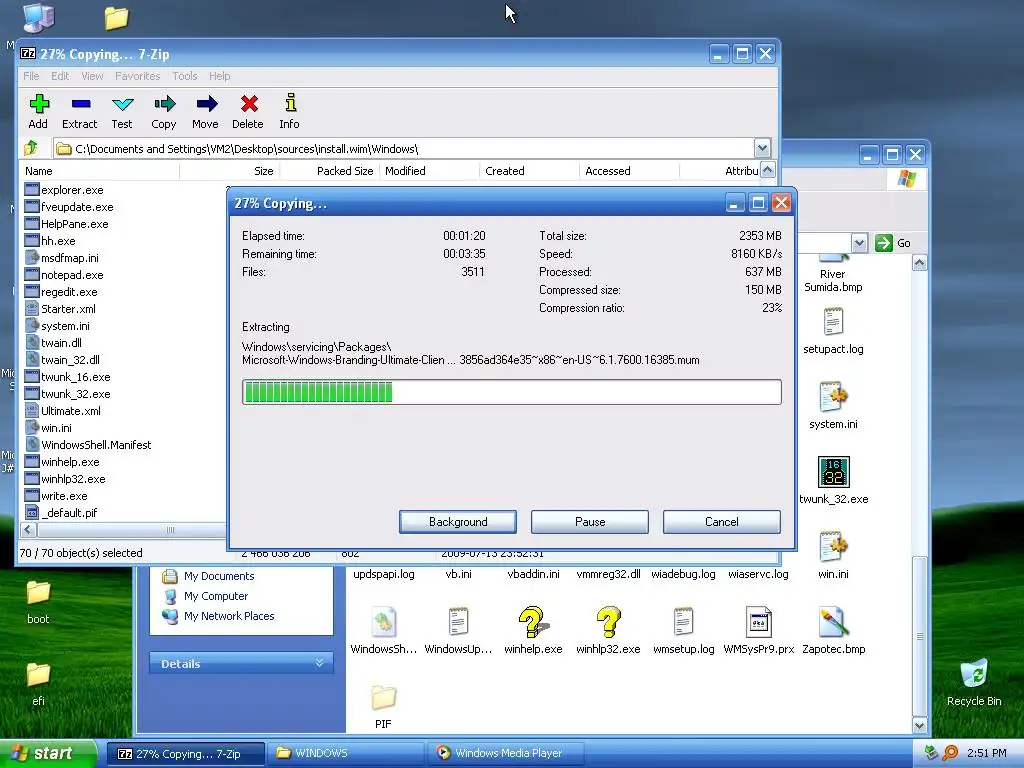This screenshot has height=768, width=1024.
Task: Select regedit.exe in the file list
Action: pos(61,292)
